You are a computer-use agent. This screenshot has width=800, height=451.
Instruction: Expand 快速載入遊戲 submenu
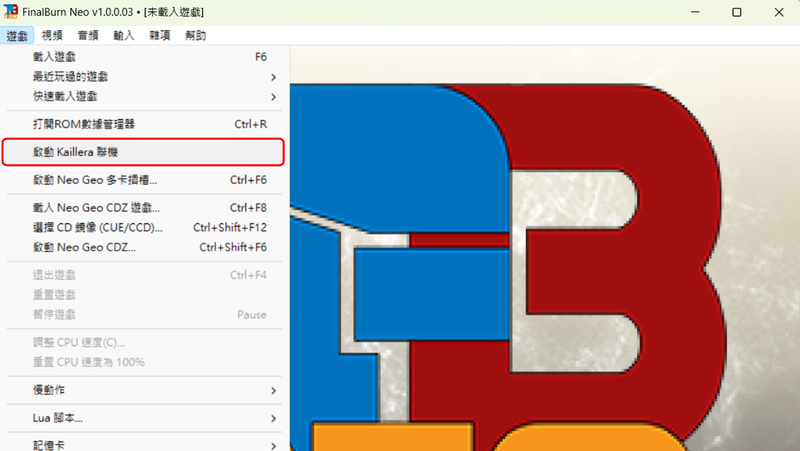click(x=144, y=96)
